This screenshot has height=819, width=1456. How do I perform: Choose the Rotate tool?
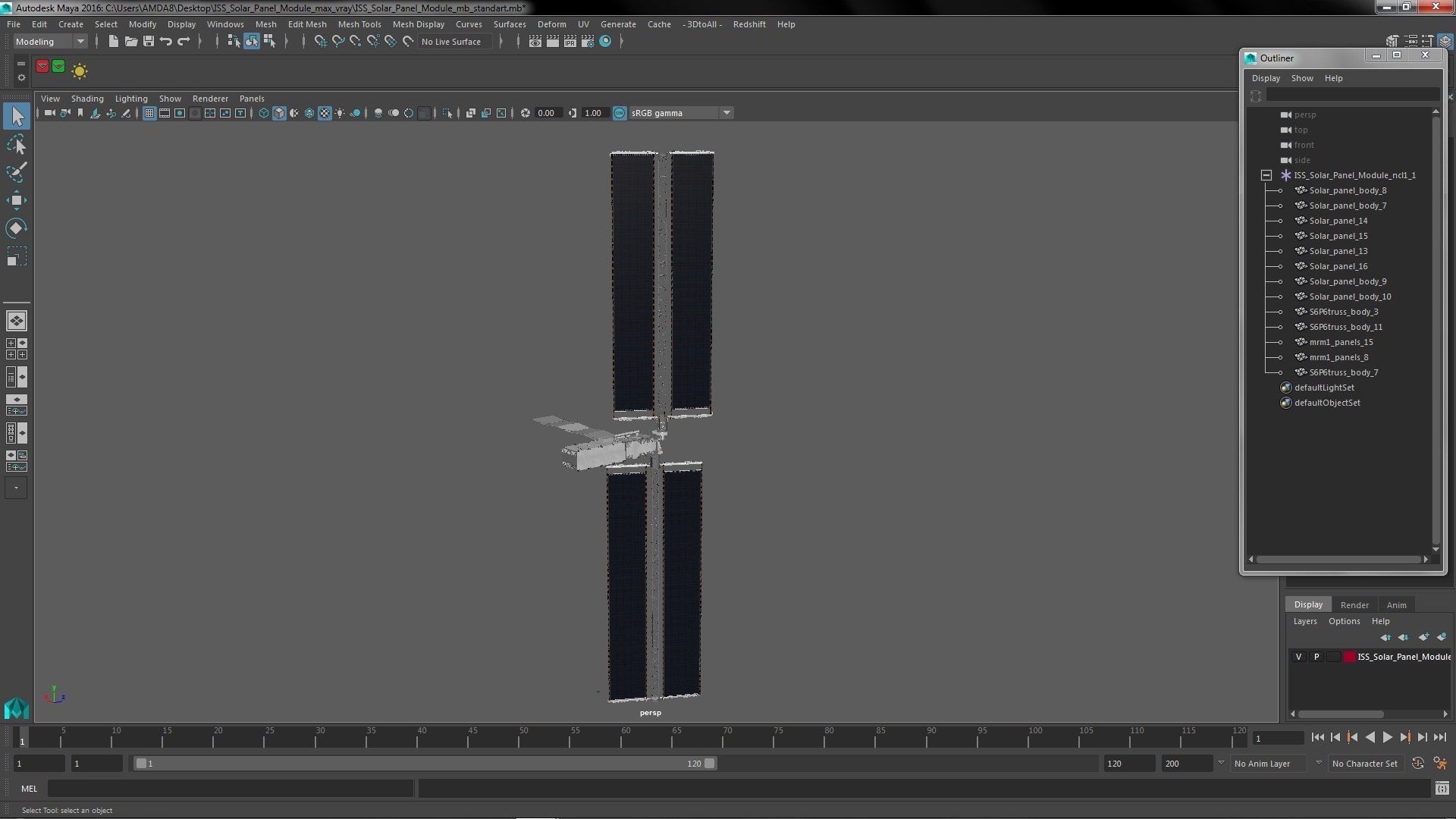coord(16,228)
